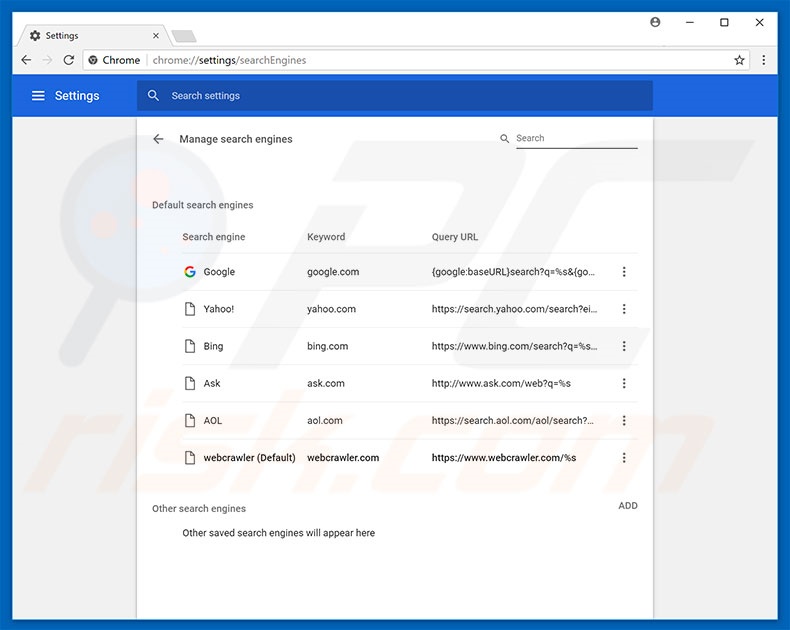Click ADD to add search engine

628,506
